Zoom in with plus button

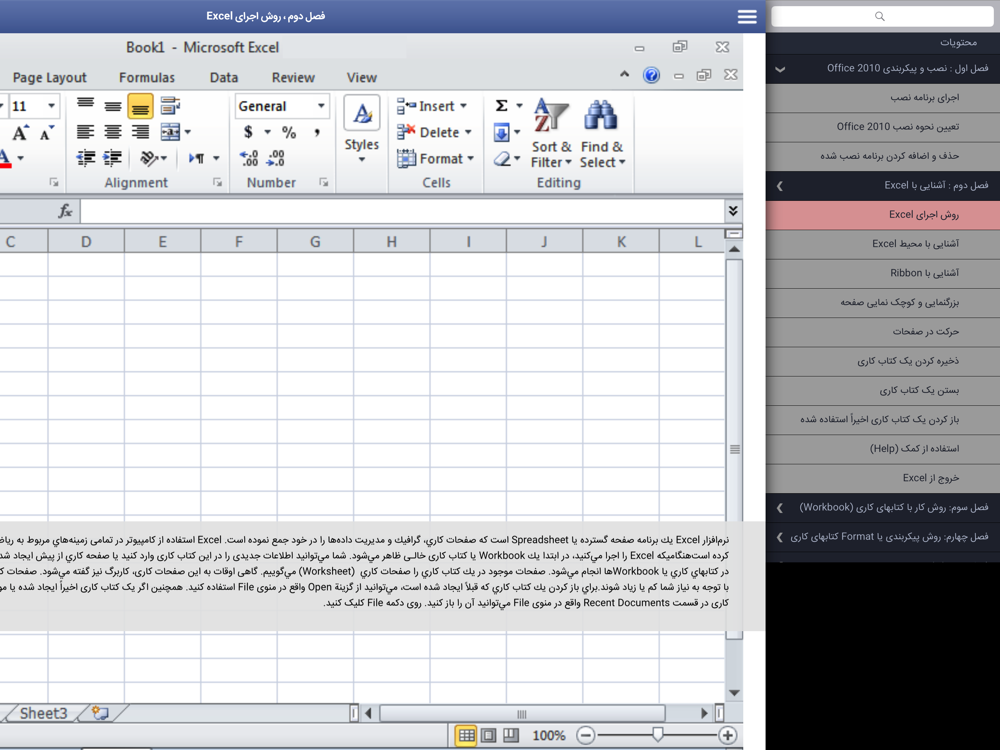pos(728,735)
